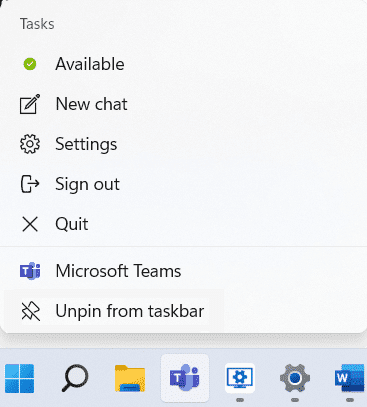
Task: Open taskbar Search magnifier
Action: click(x=75, y=378)
